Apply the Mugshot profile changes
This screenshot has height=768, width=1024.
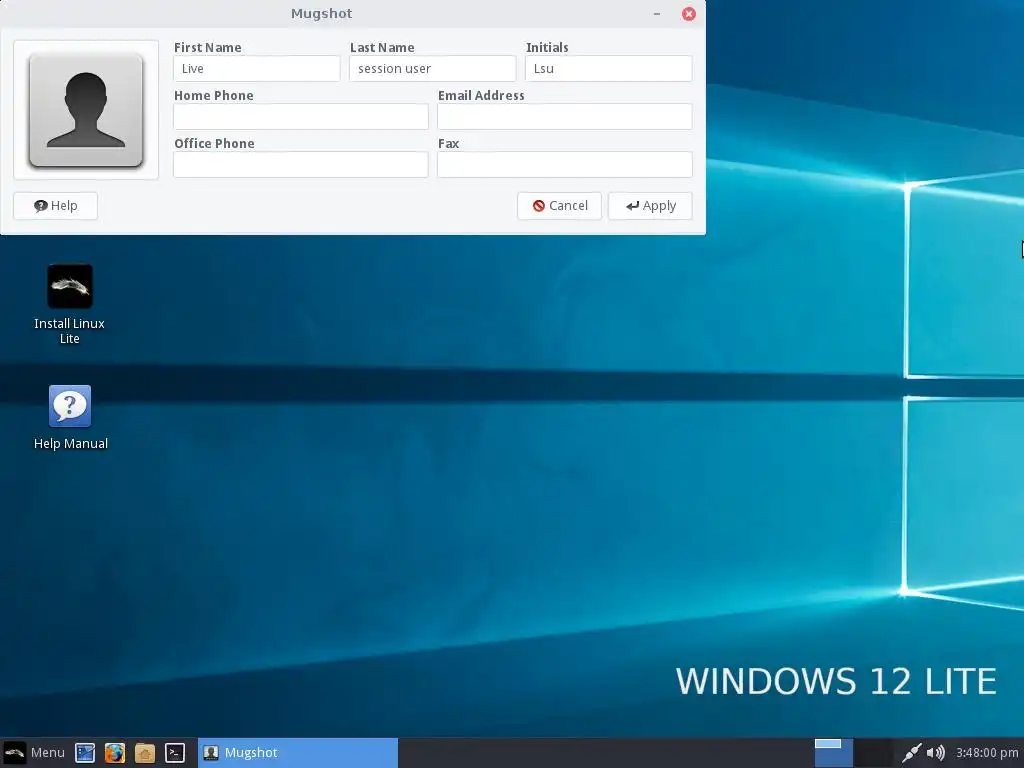[x=650, y=206]
